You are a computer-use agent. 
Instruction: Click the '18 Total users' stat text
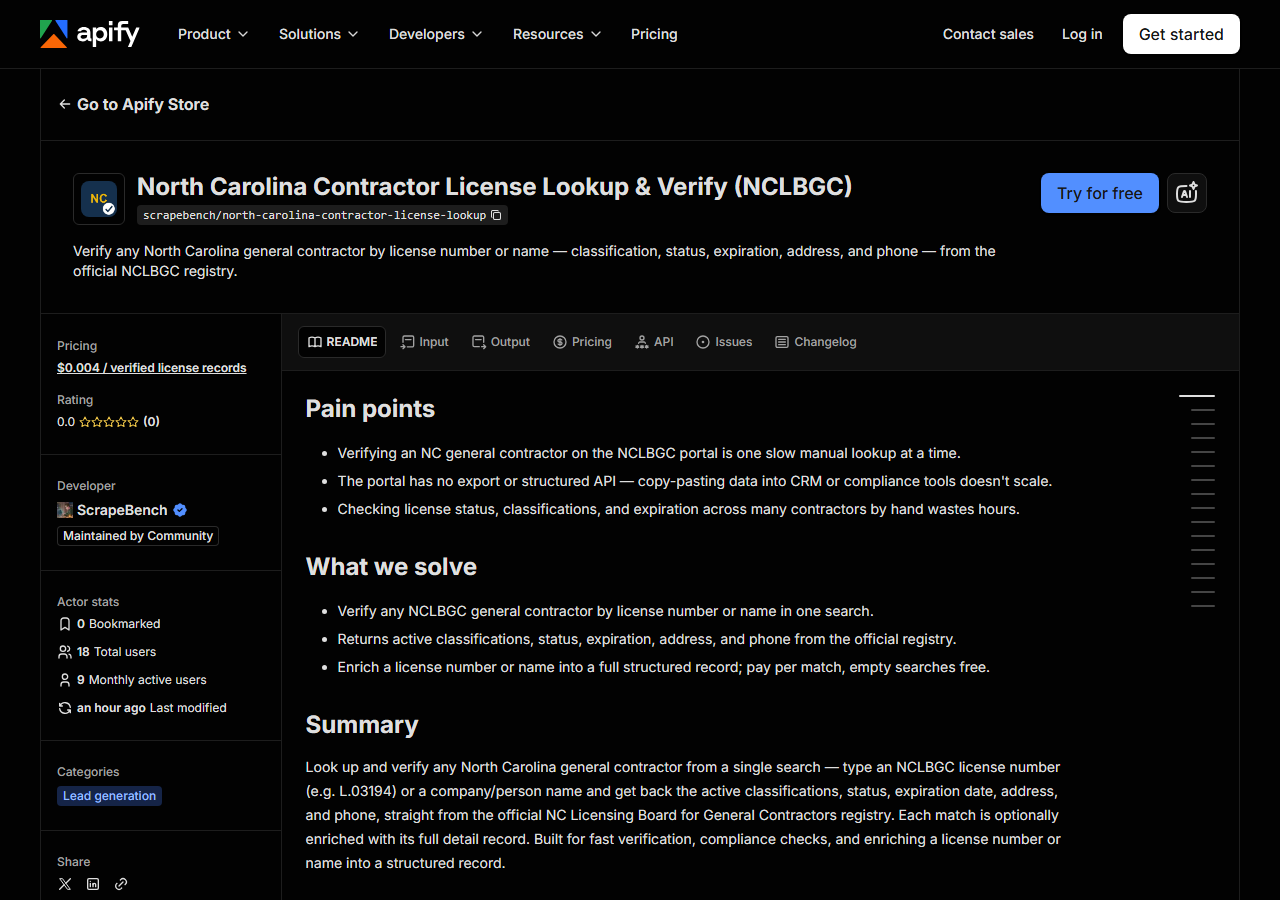pyautogui.click(x=117, y=652)
